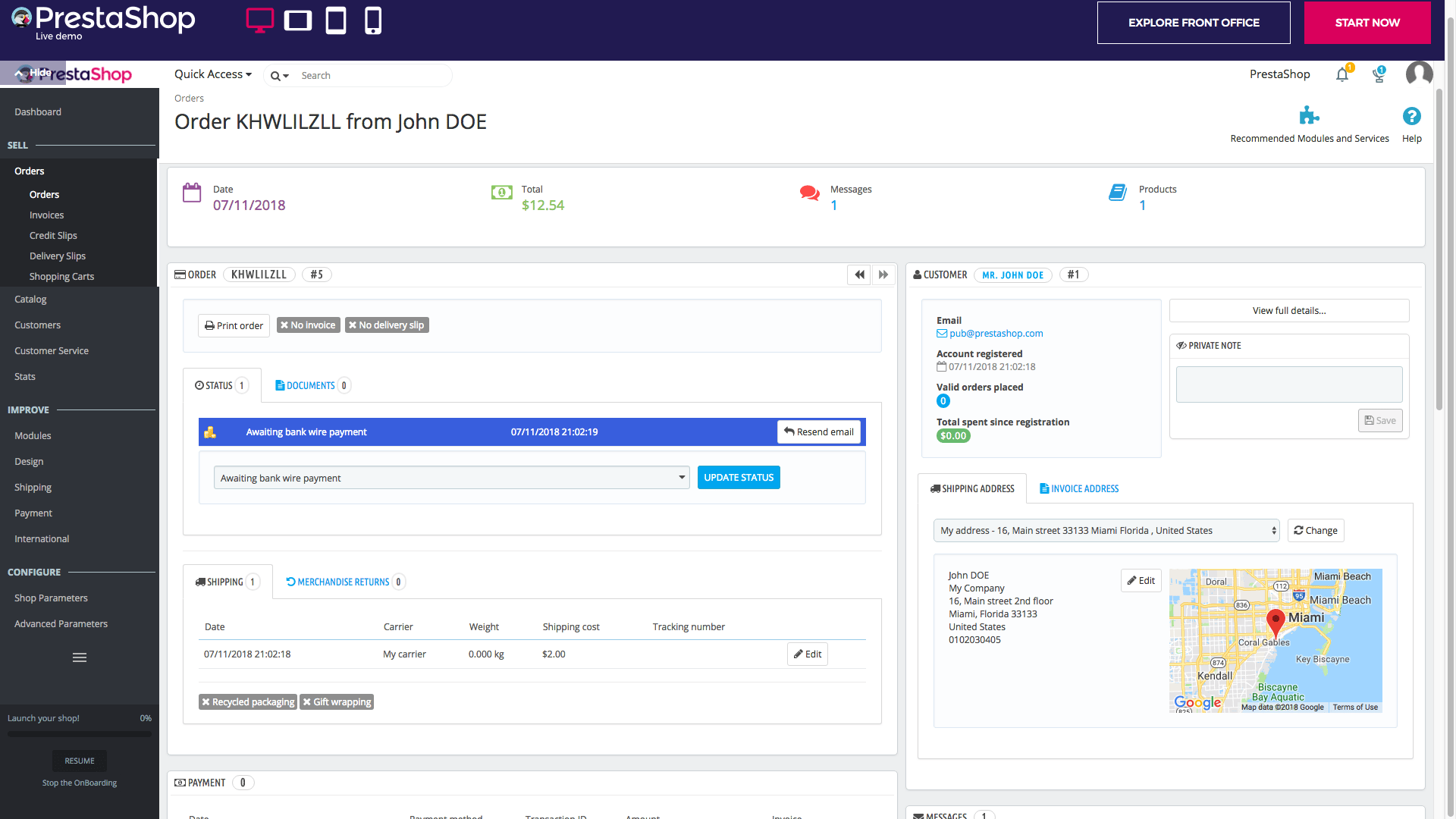Switch to portrait tablet preview icon
The height and width of the screenshot is (819, 1456).
point(336,20)
